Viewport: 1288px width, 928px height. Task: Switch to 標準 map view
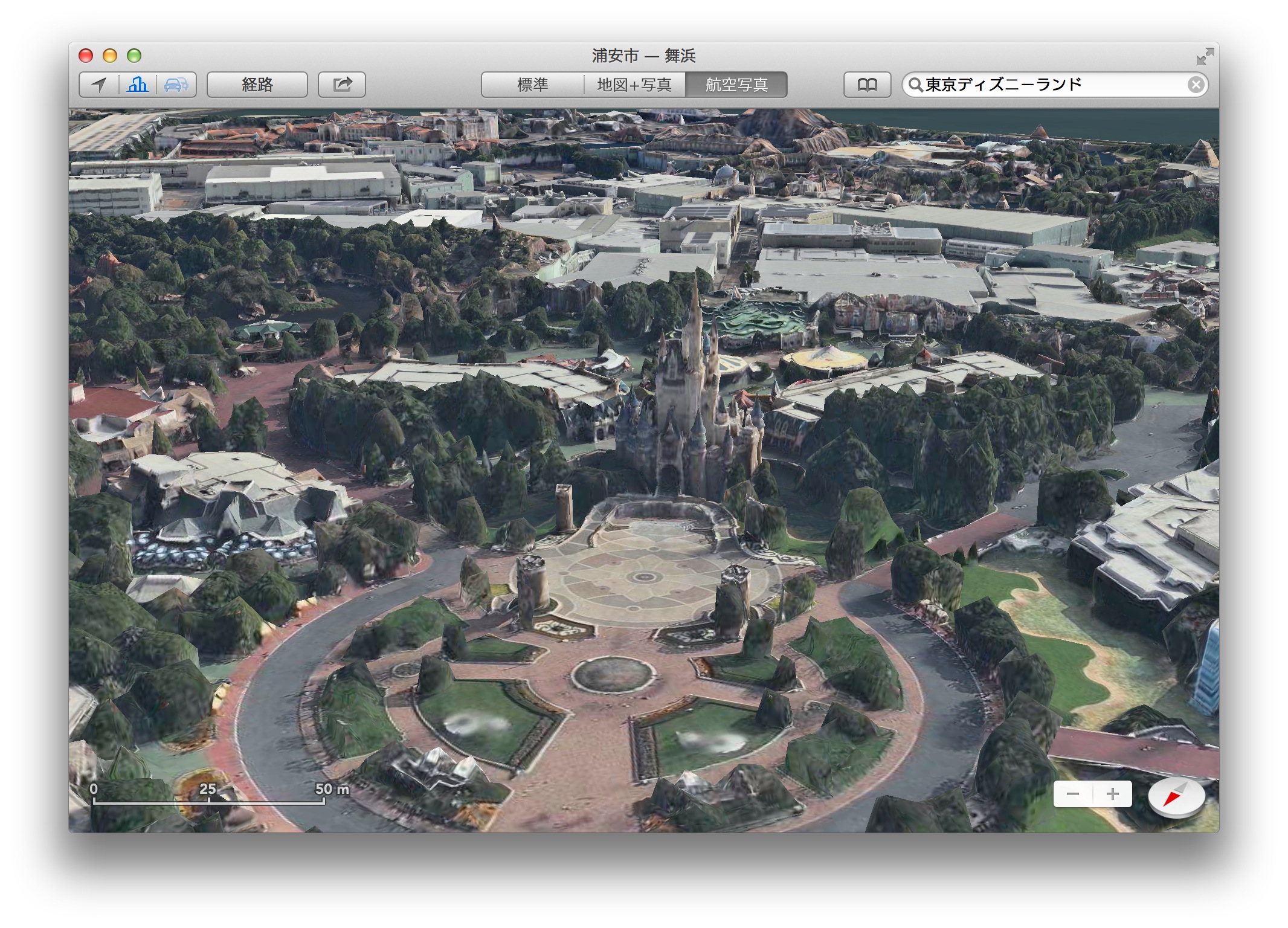532,85
